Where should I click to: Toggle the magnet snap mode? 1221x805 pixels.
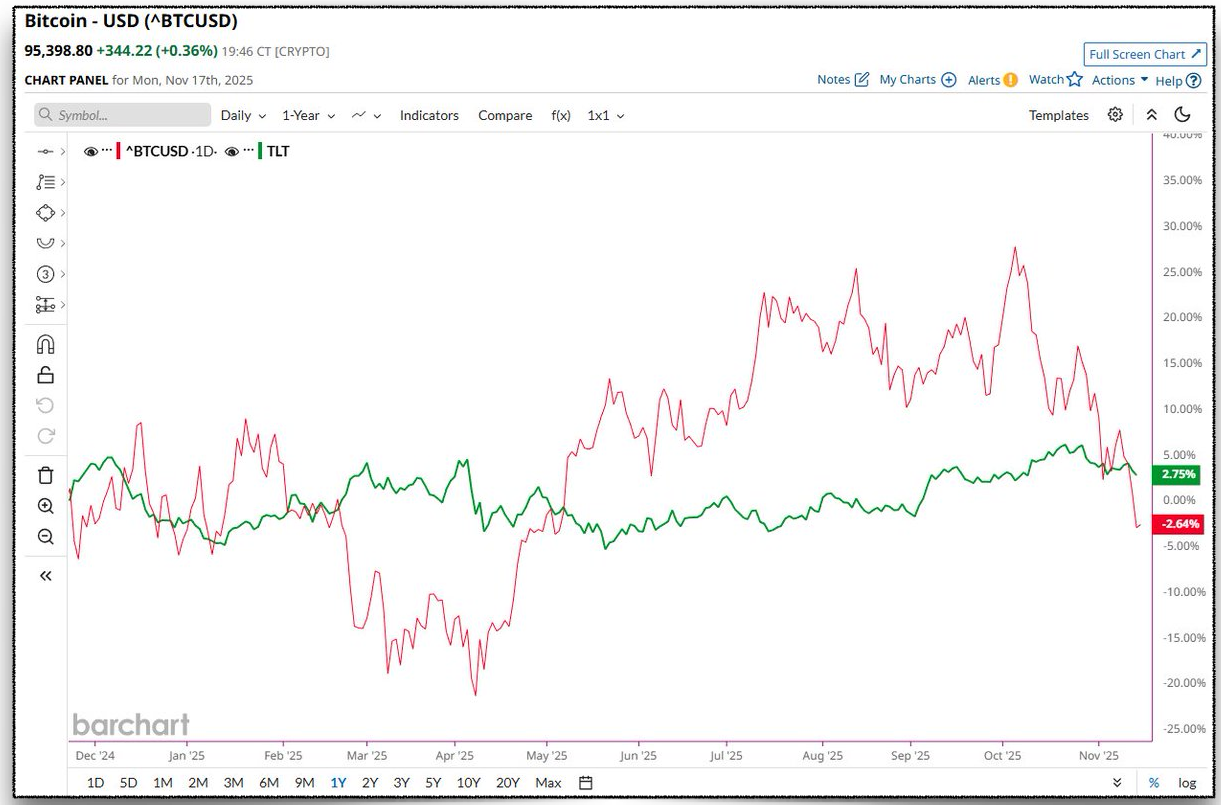coord(45,344)
